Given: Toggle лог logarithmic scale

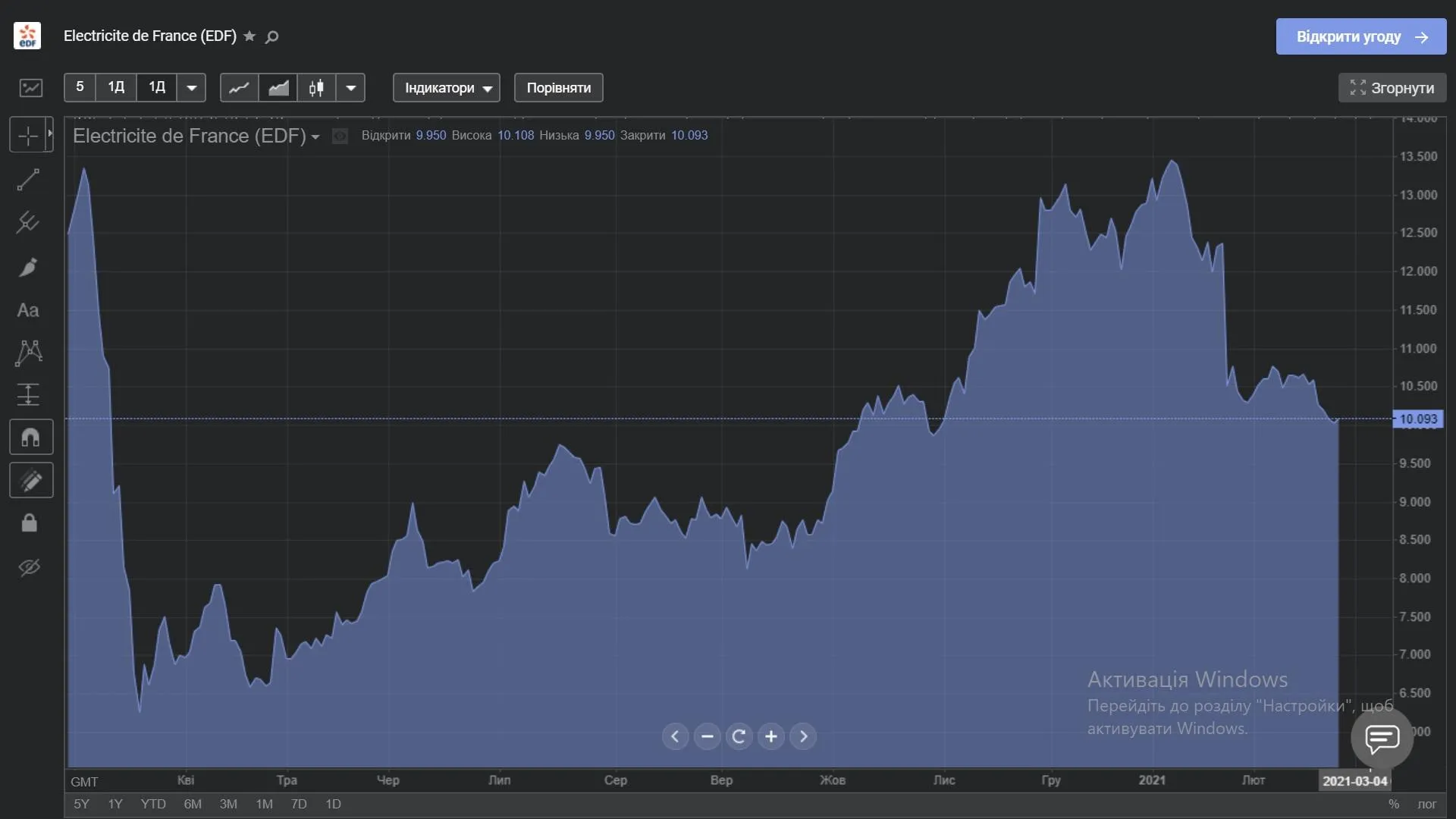Looking at the screenshot, I should tap(1427, 805).
